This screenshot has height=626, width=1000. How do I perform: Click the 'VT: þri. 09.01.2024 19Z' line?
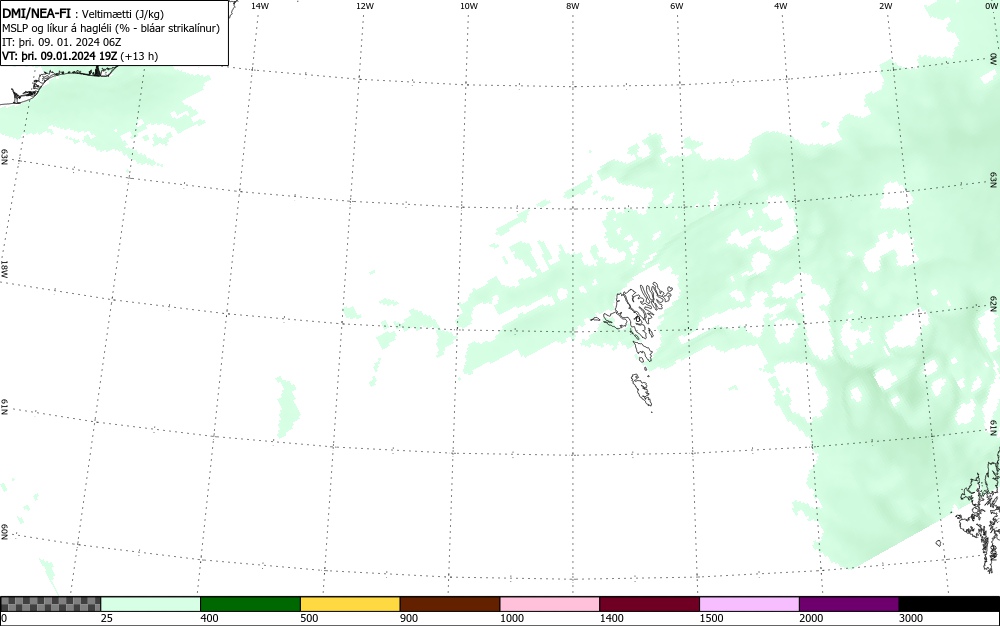(x=59, y=56)
